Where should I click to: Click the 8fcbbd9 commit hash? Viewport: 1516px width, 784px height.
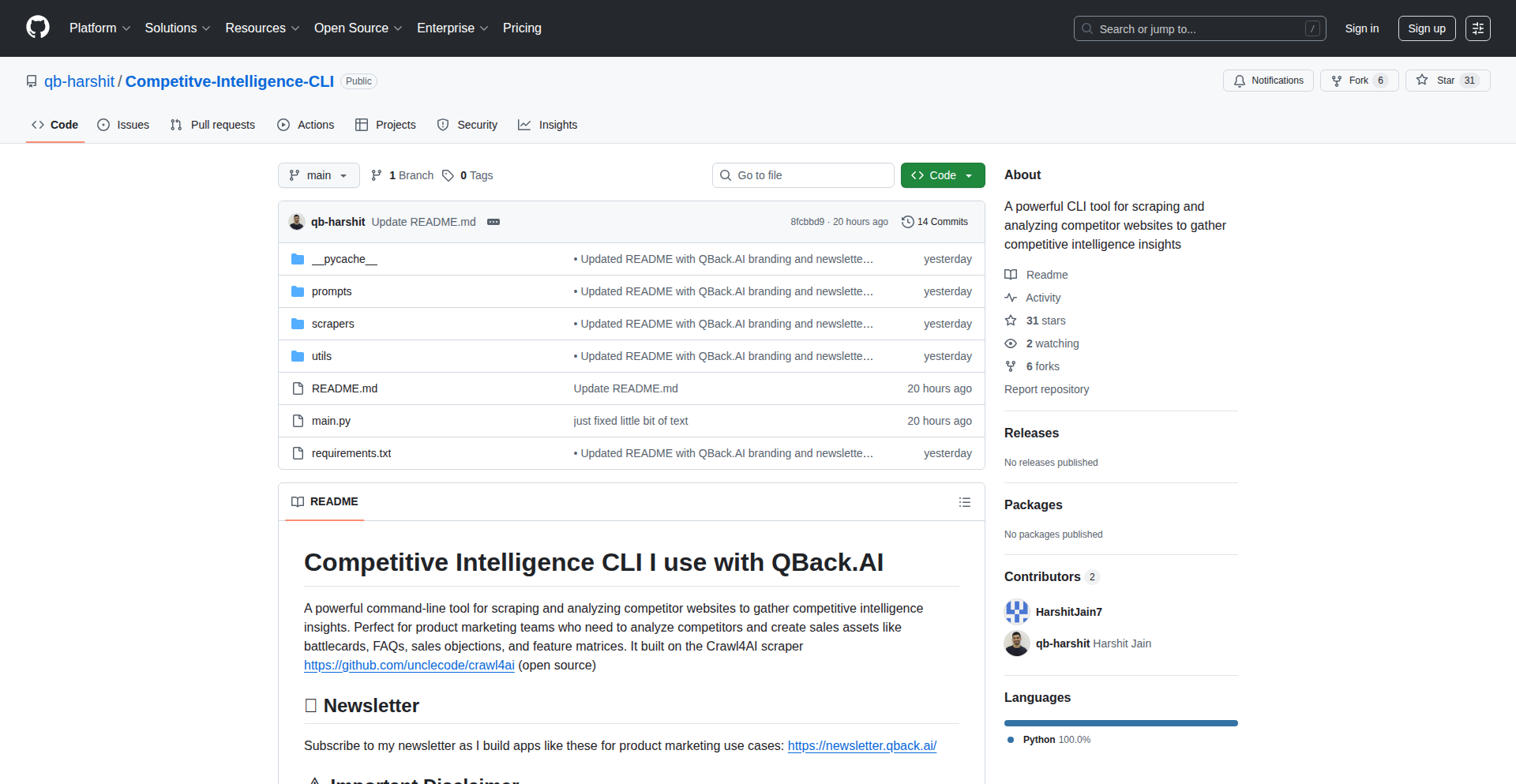click(x=807, y=222)
